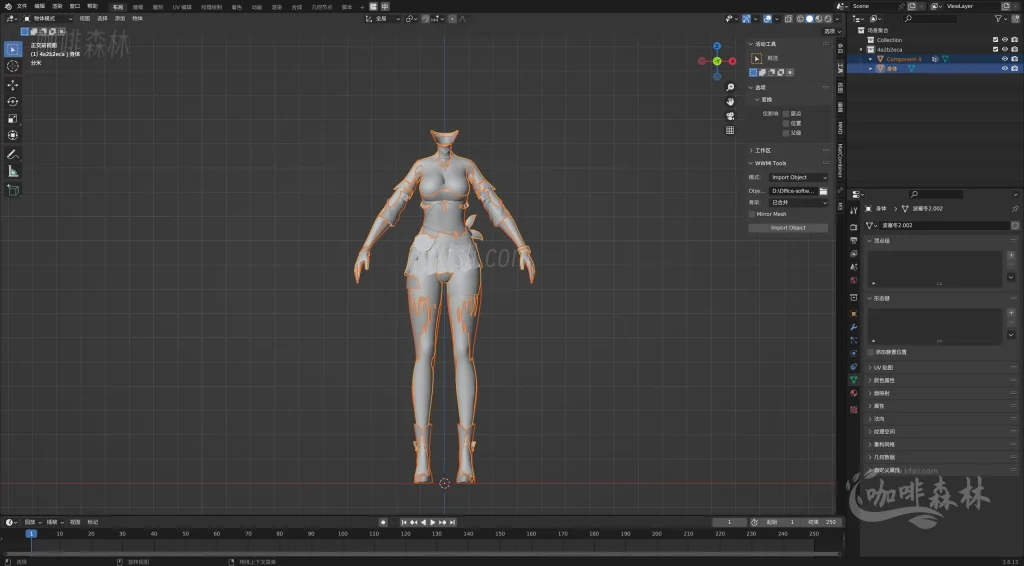
Task: Open the Particles properties tab
Action: [x=854, y=340]
